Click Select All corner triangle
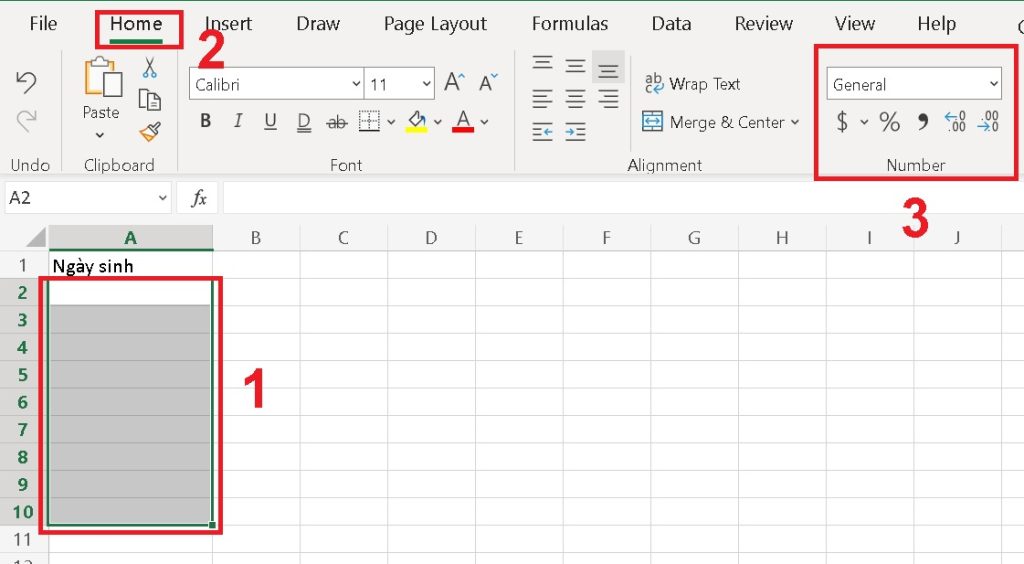Image resolution: width=1024 pixels, height=564 pixels. pos(35,237)
